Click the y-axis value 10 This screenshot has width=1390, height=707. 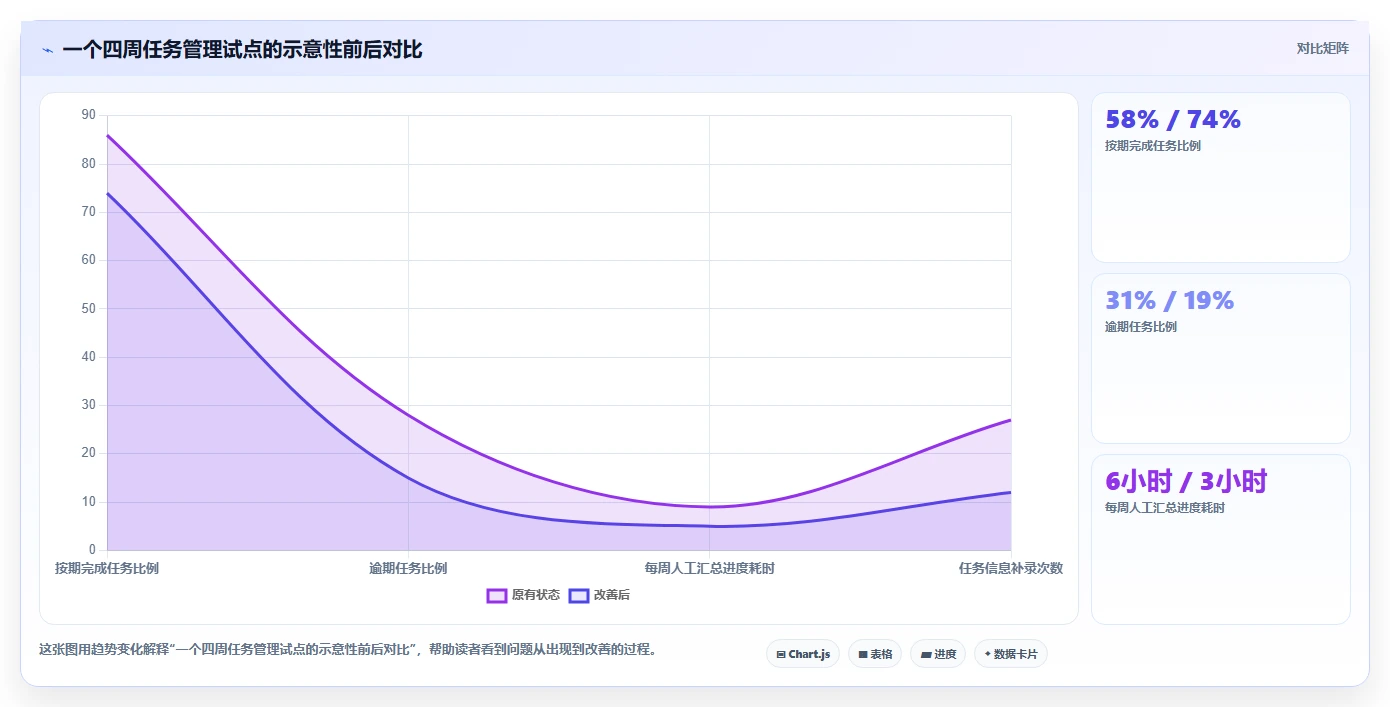[x=89, y=502]
